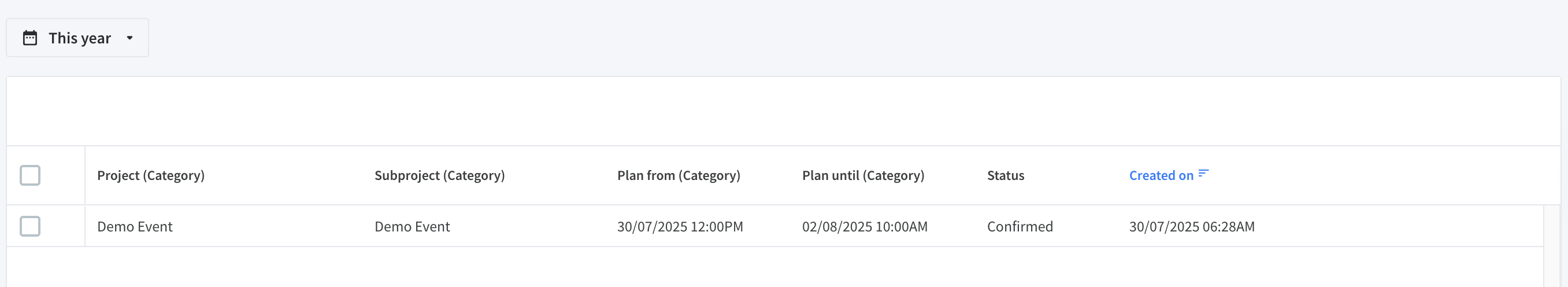Click the small arrow next to This year

tap(129, 38)
